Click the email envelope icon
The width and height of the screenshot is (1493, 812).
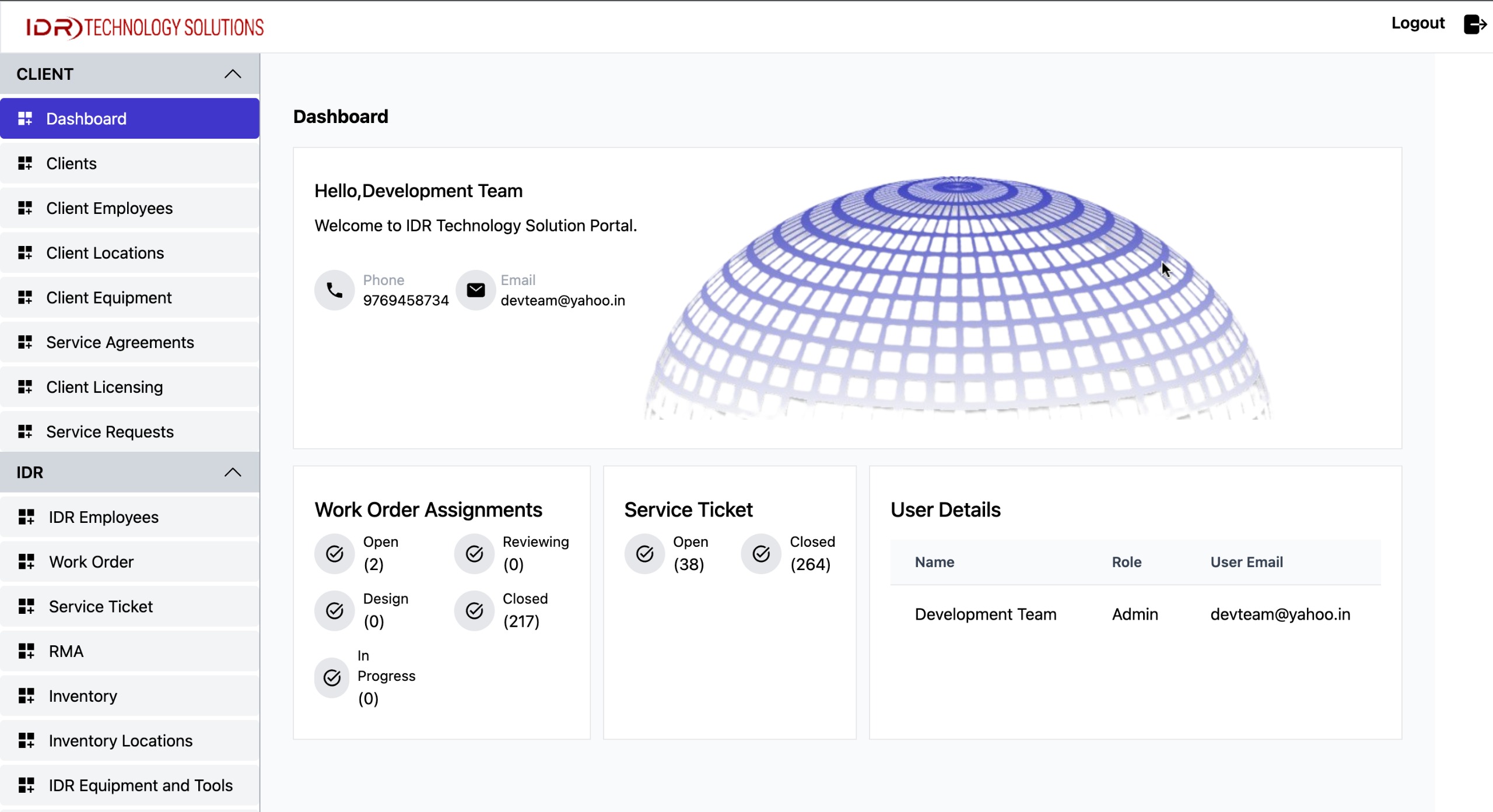pyautogui.click(x=475, y=290)
